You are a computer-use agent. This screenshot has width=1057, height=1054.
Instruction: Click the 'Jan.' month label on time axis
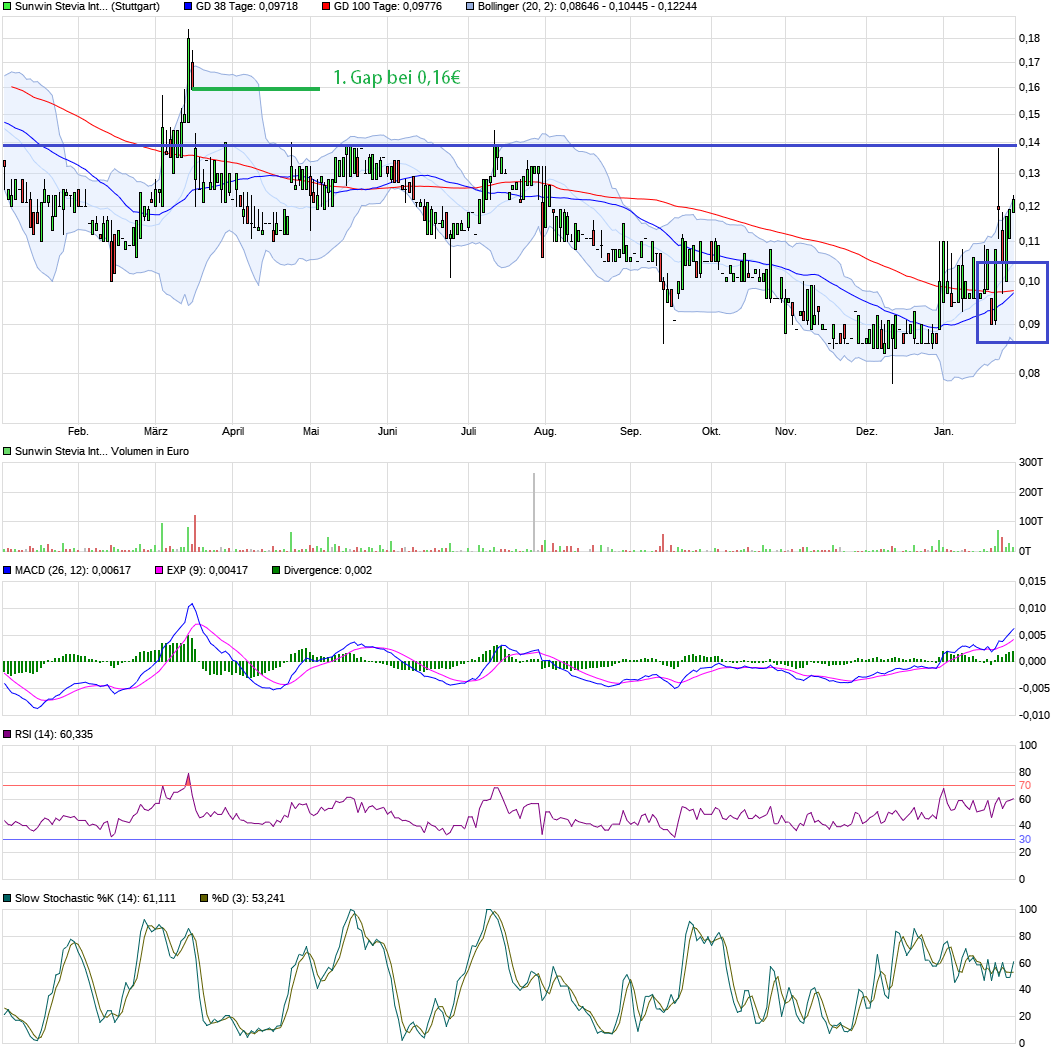pos(944,431)
